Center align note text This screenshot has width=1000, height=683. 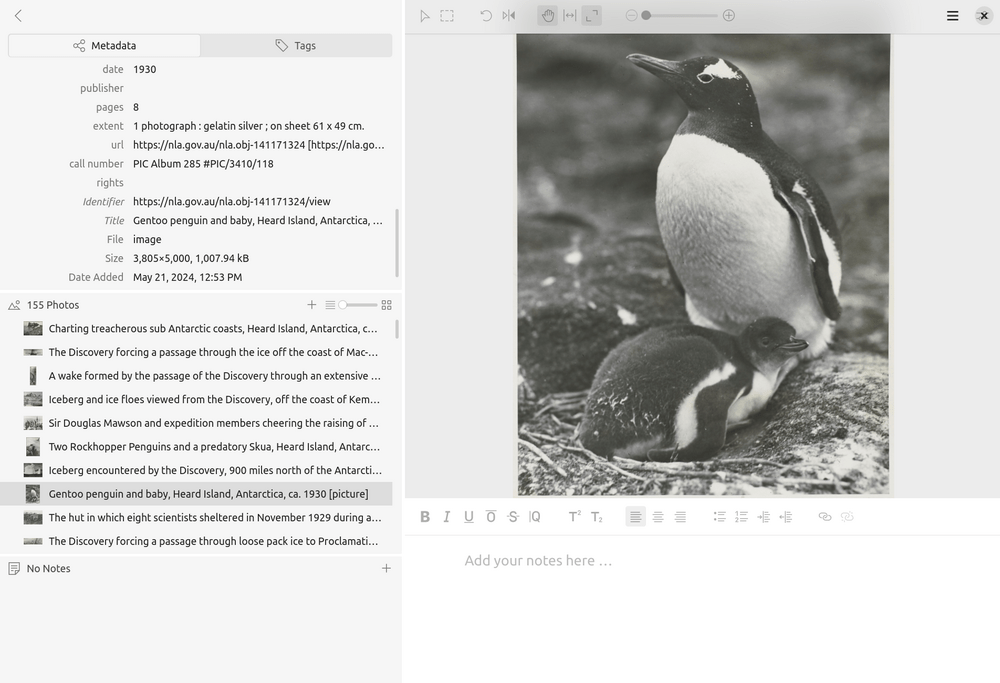[x=658, y=517]
